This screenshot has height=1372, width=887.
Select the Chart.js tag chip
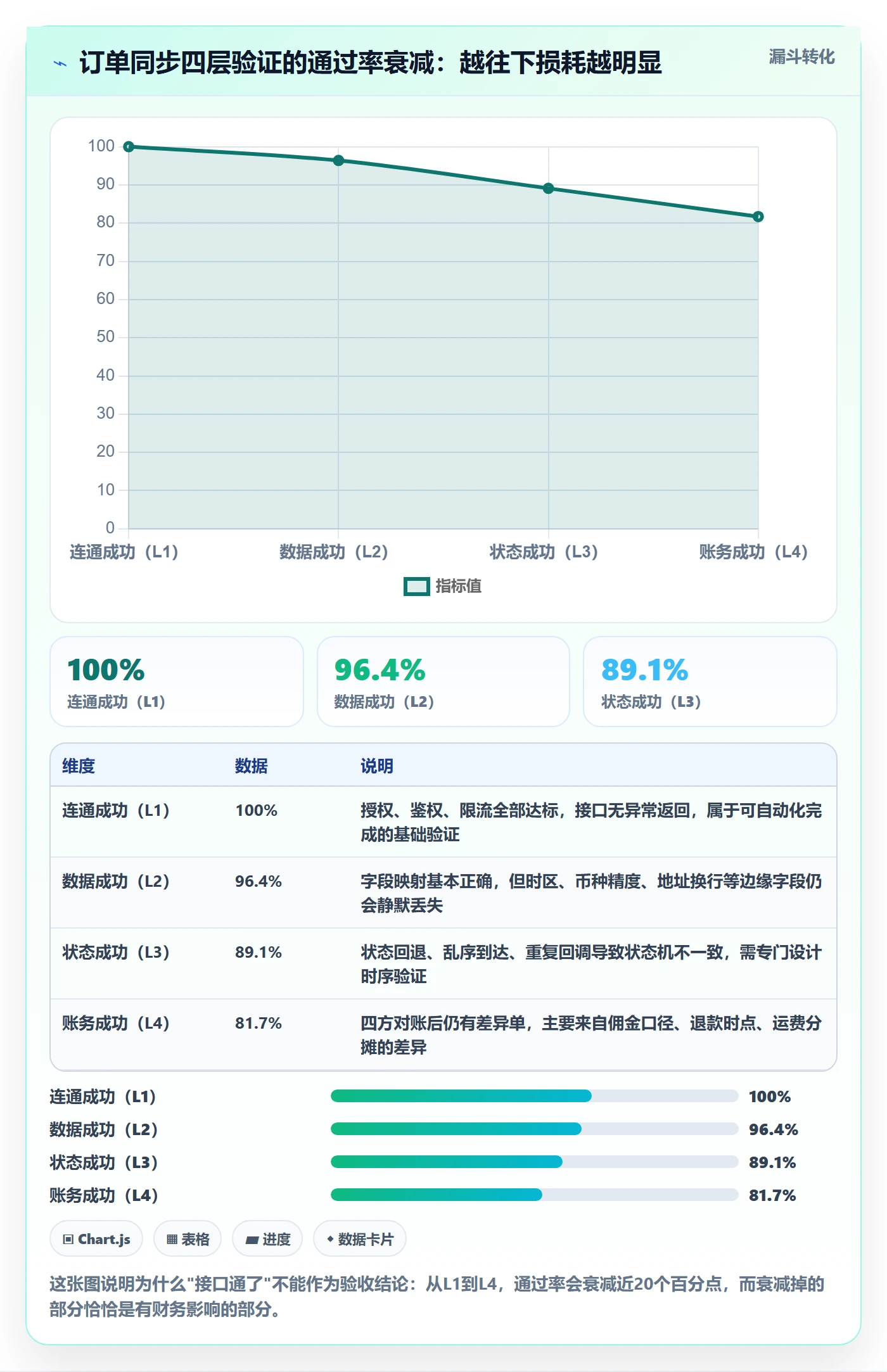click(96, 1238)
